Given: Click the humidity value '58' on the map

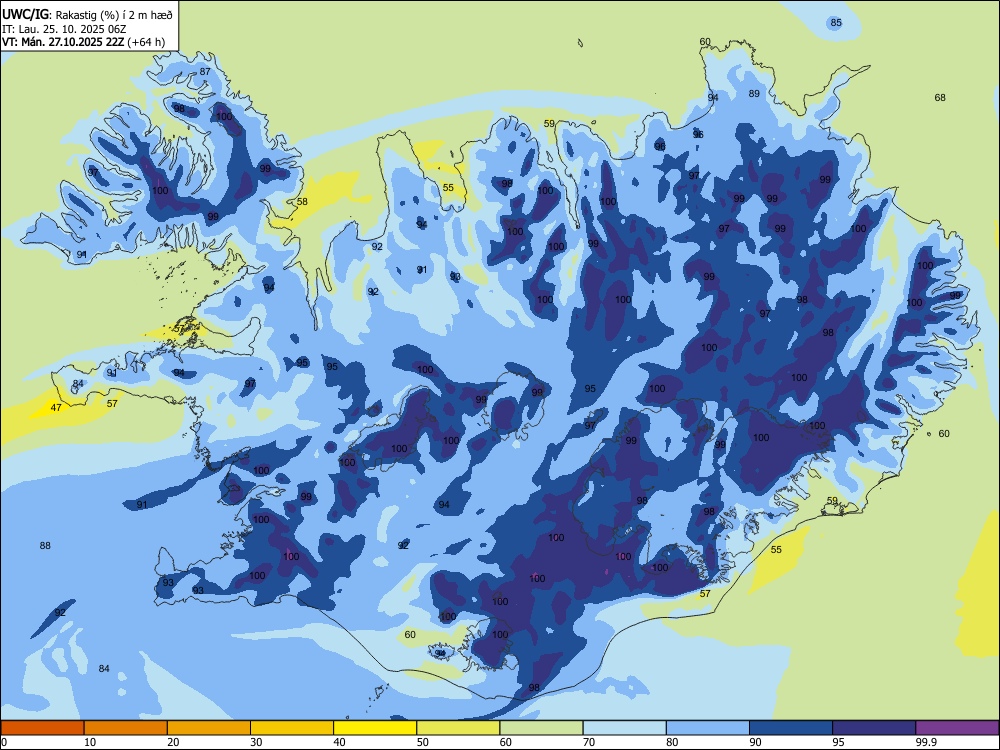Looking at the screenshot, I should pyautogui.click(x=302, y=202).
